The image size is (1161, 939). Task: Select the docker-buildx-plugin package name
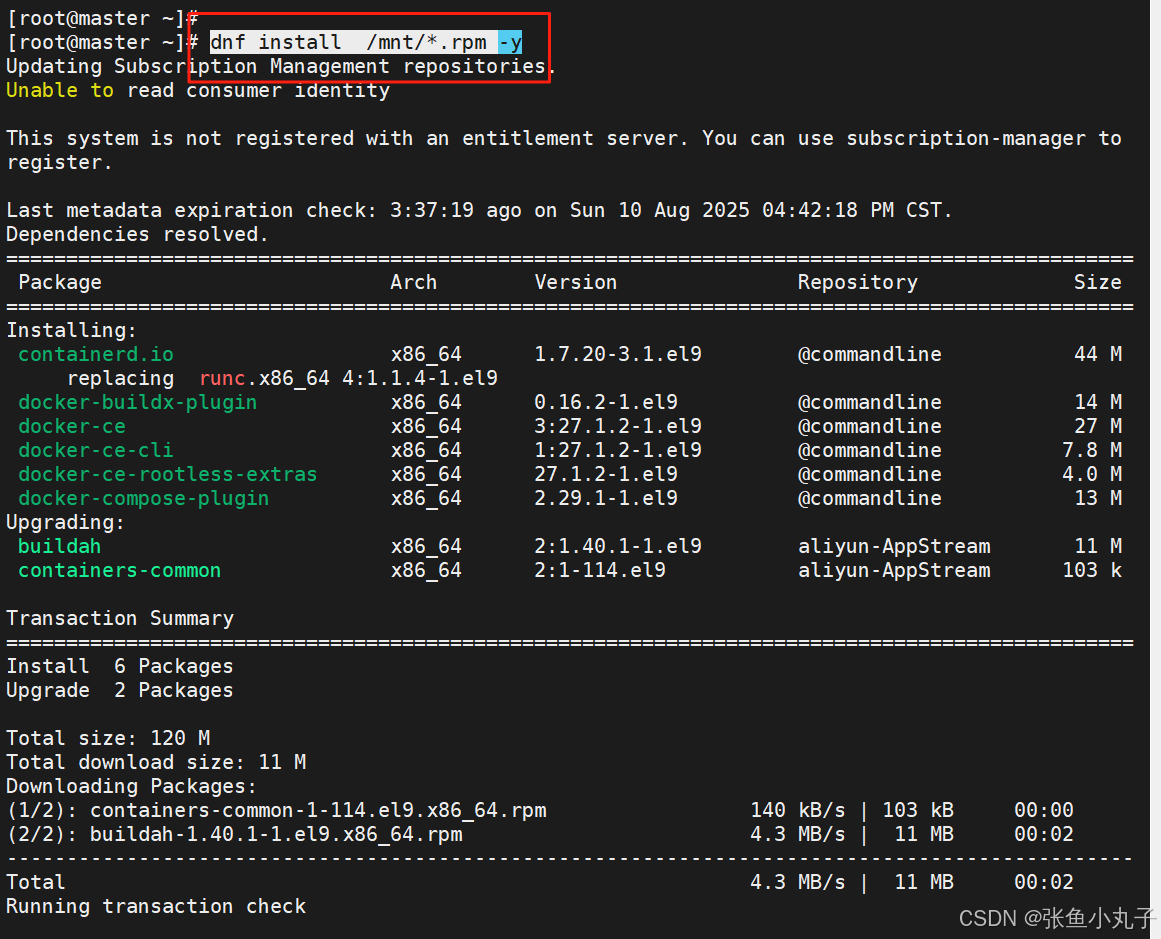tap(138, 402)
